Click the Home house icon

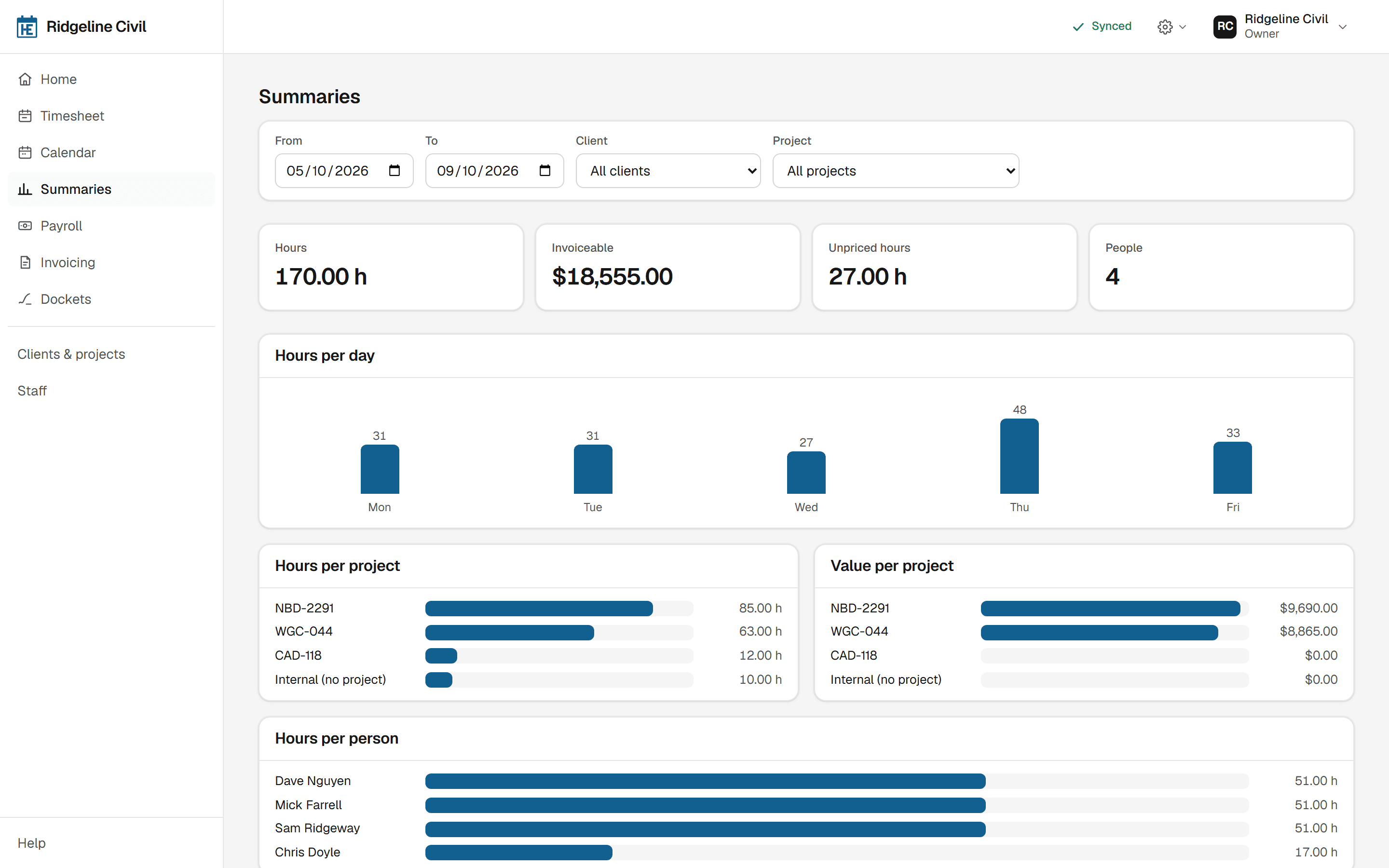click(x=25, y=79)
